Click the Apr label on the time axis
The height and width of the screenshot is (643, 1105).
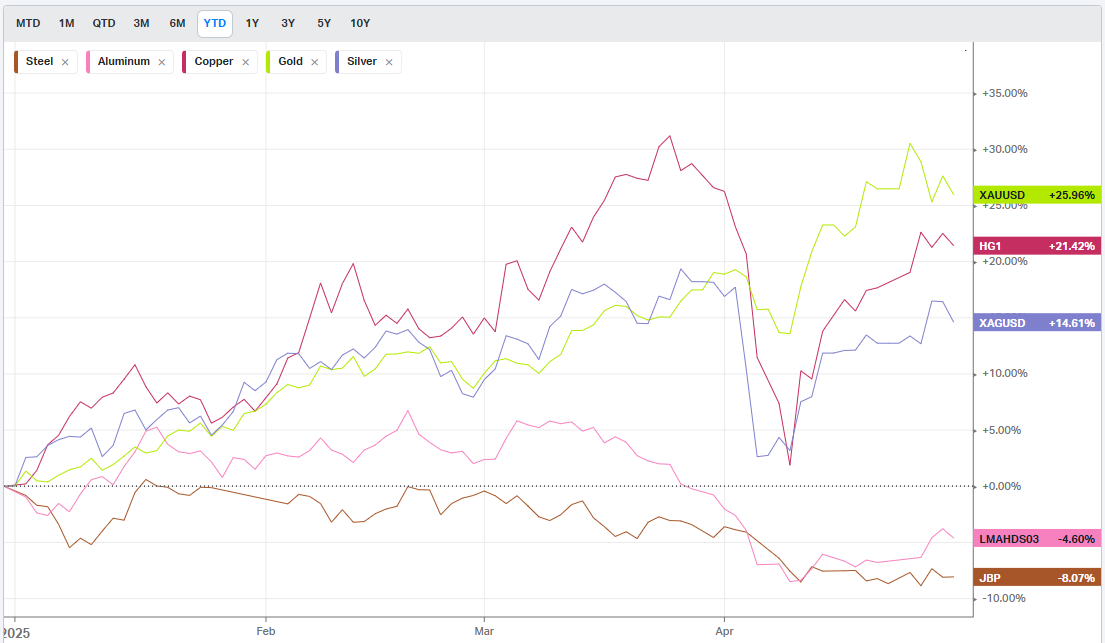click(x=724, y=631)
